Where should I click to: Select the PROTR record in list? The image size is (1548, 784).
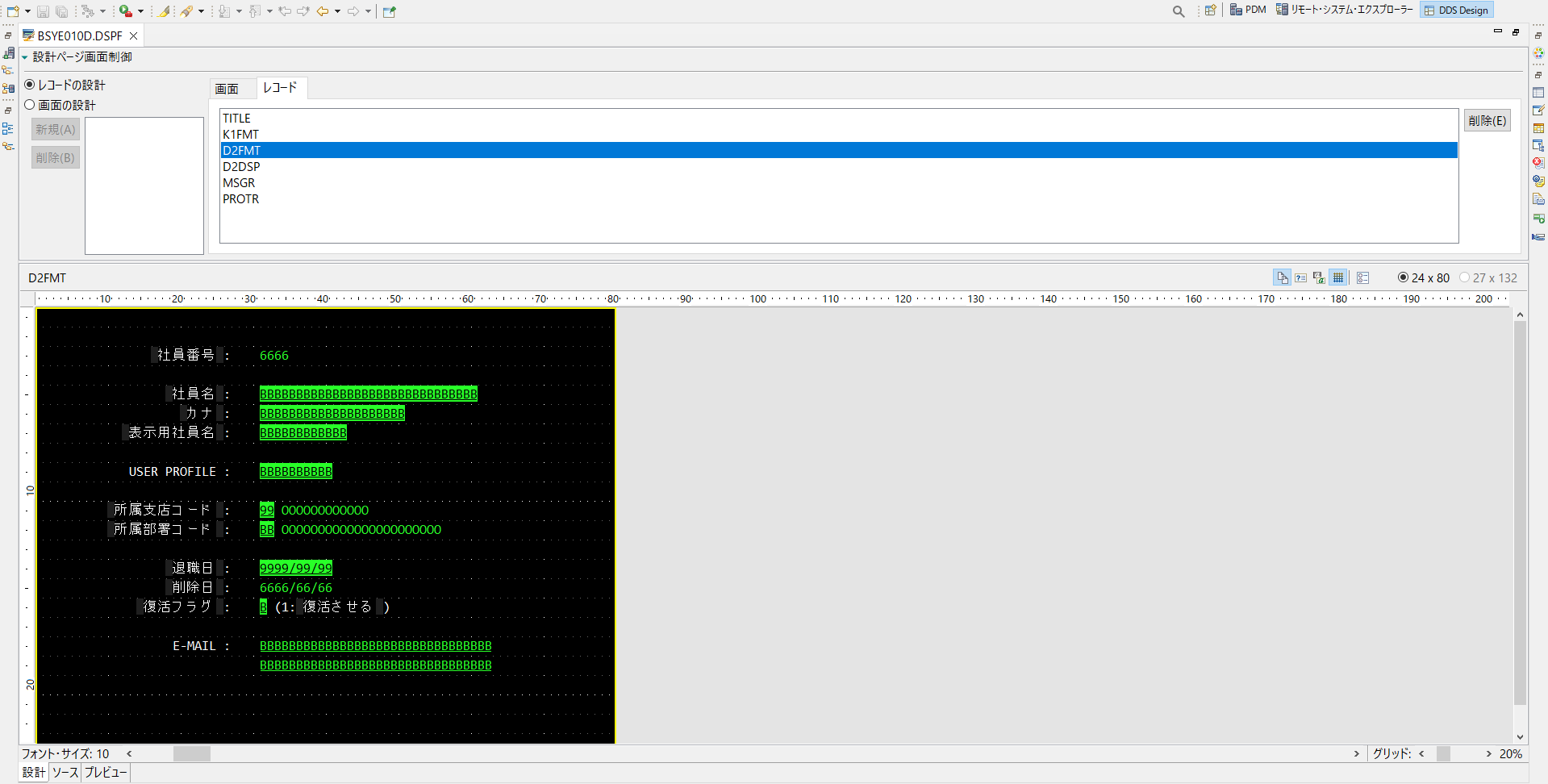click(839, 198)
